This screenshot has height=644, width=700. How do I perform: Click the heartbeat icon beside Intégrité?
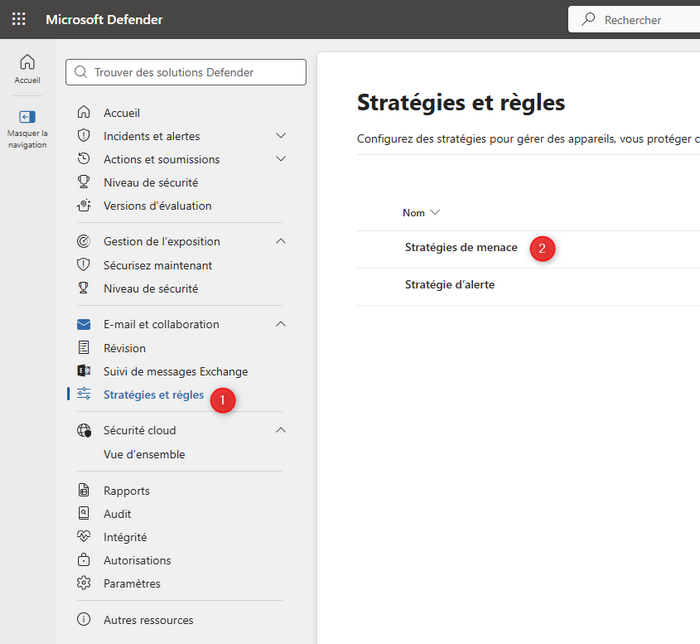pyautogui.click(x=84, y=536)
